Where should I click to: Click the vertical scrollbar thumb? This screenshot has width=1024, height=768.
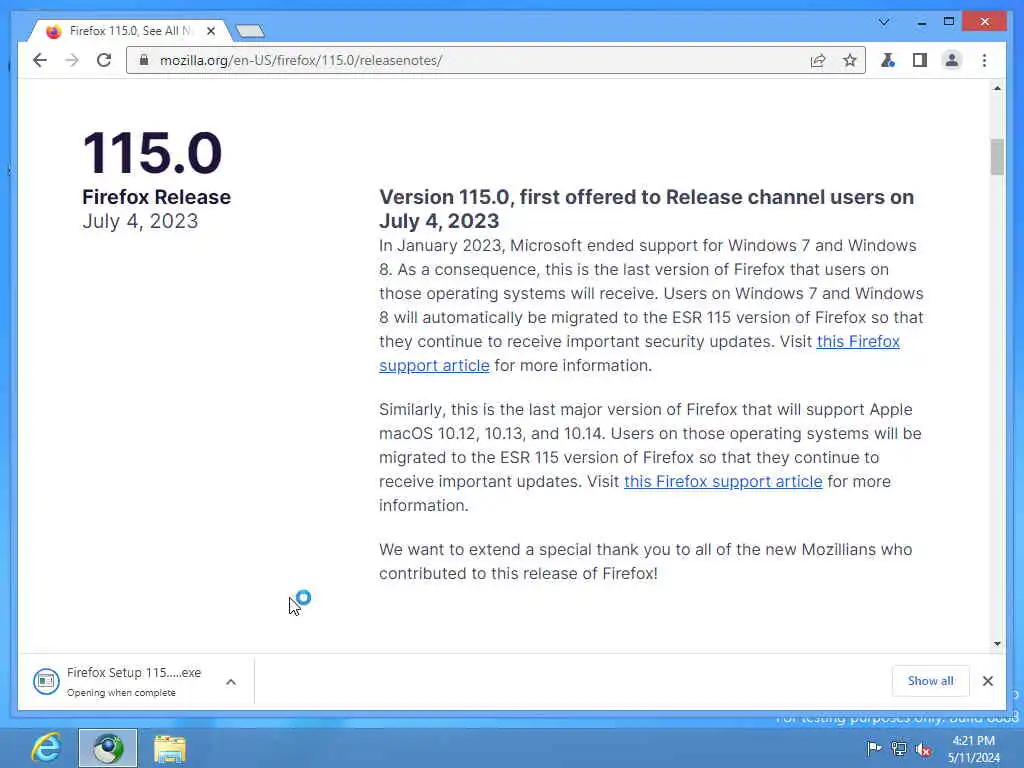point(997,157)
